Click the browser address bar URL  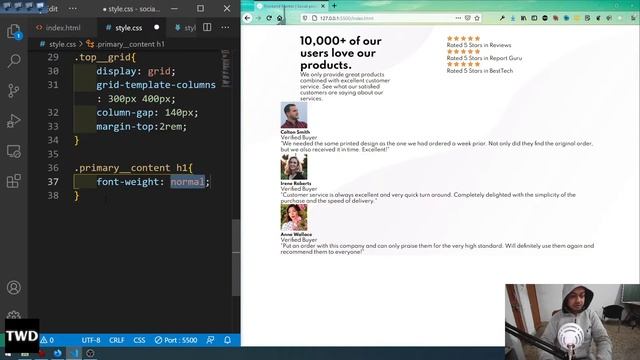347,18
